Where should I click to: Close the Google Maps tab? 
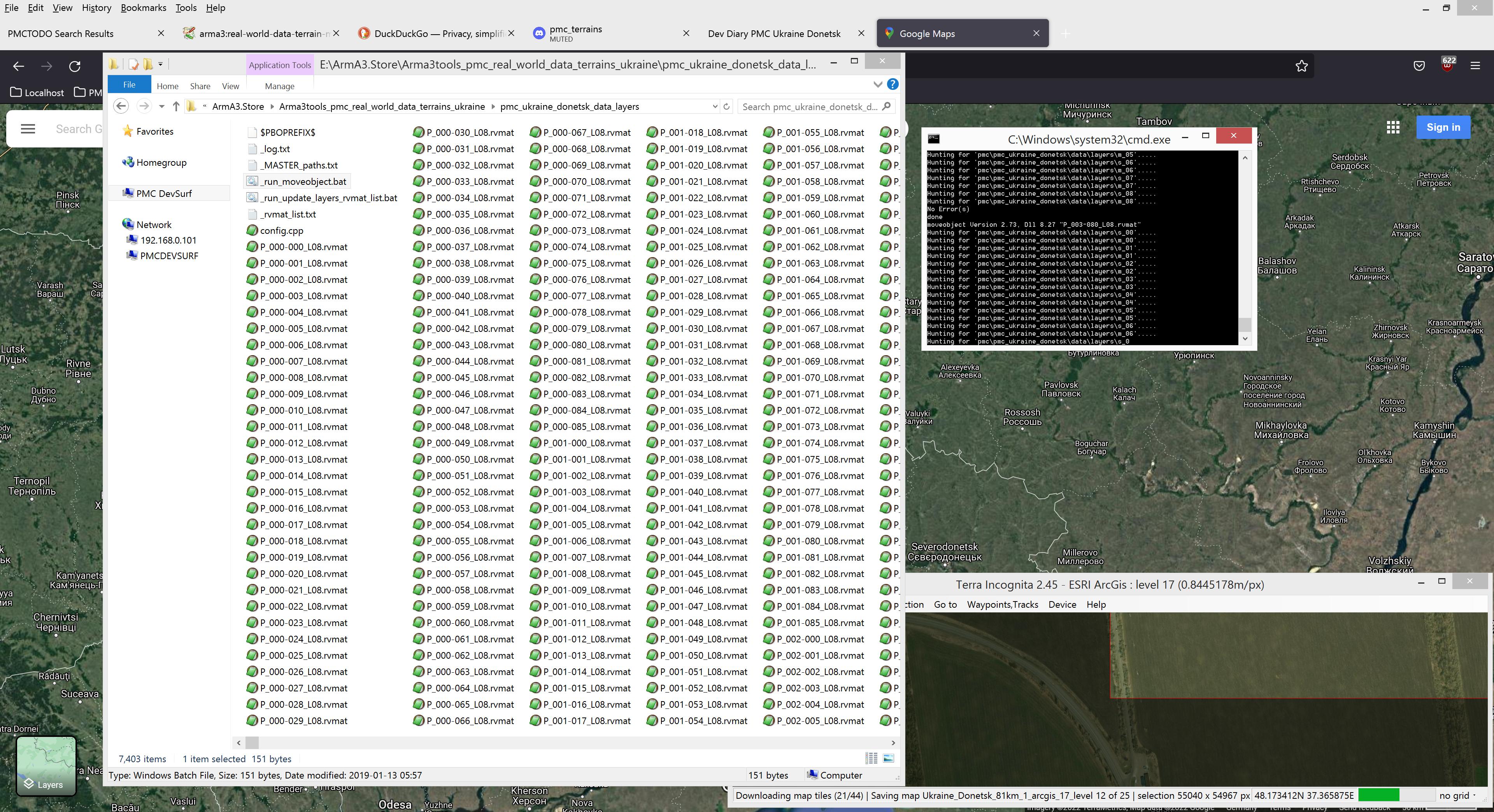(1036, 33)
